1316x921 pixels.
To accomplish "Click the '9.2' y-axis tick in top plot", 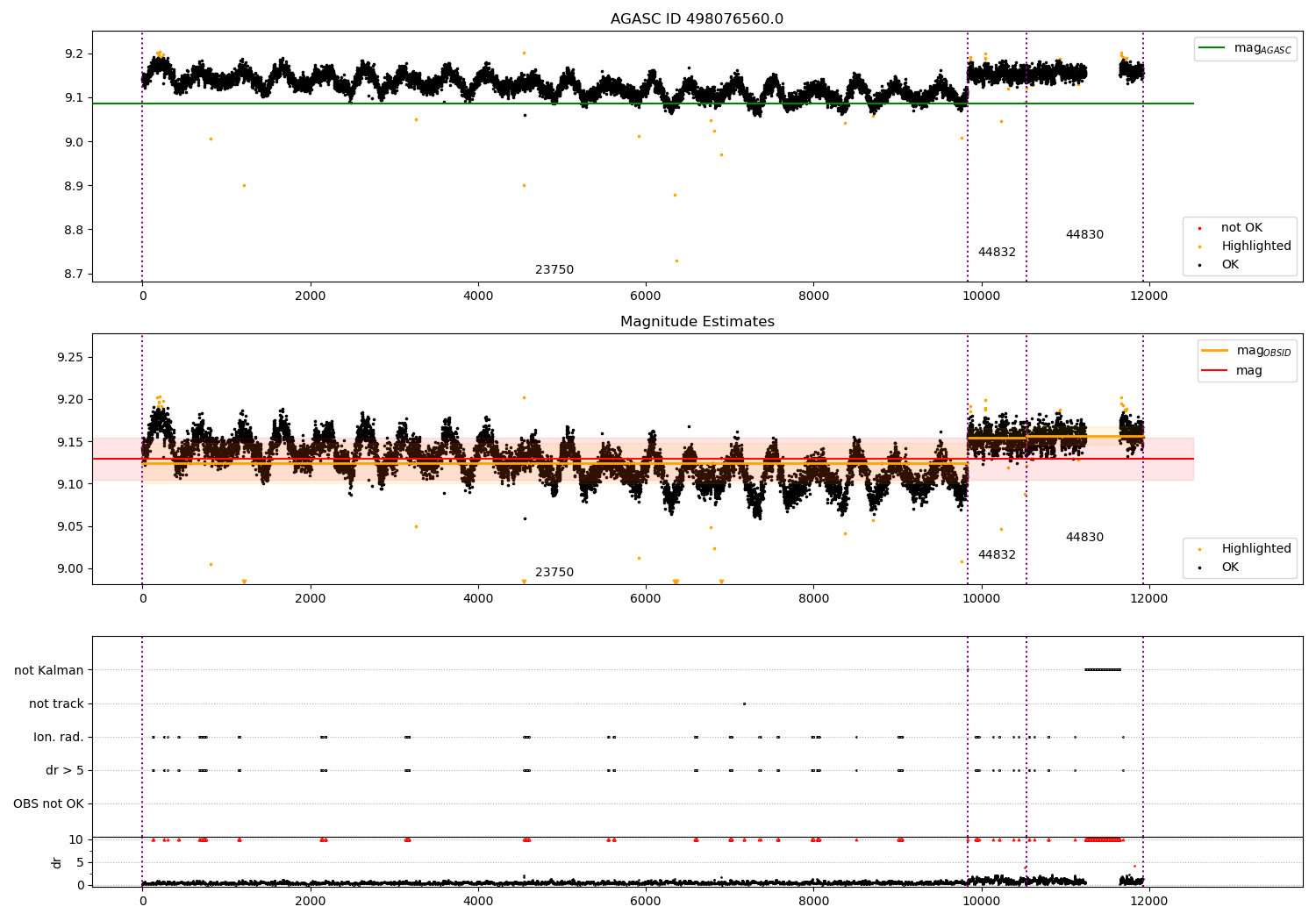I will click(75, 54).
